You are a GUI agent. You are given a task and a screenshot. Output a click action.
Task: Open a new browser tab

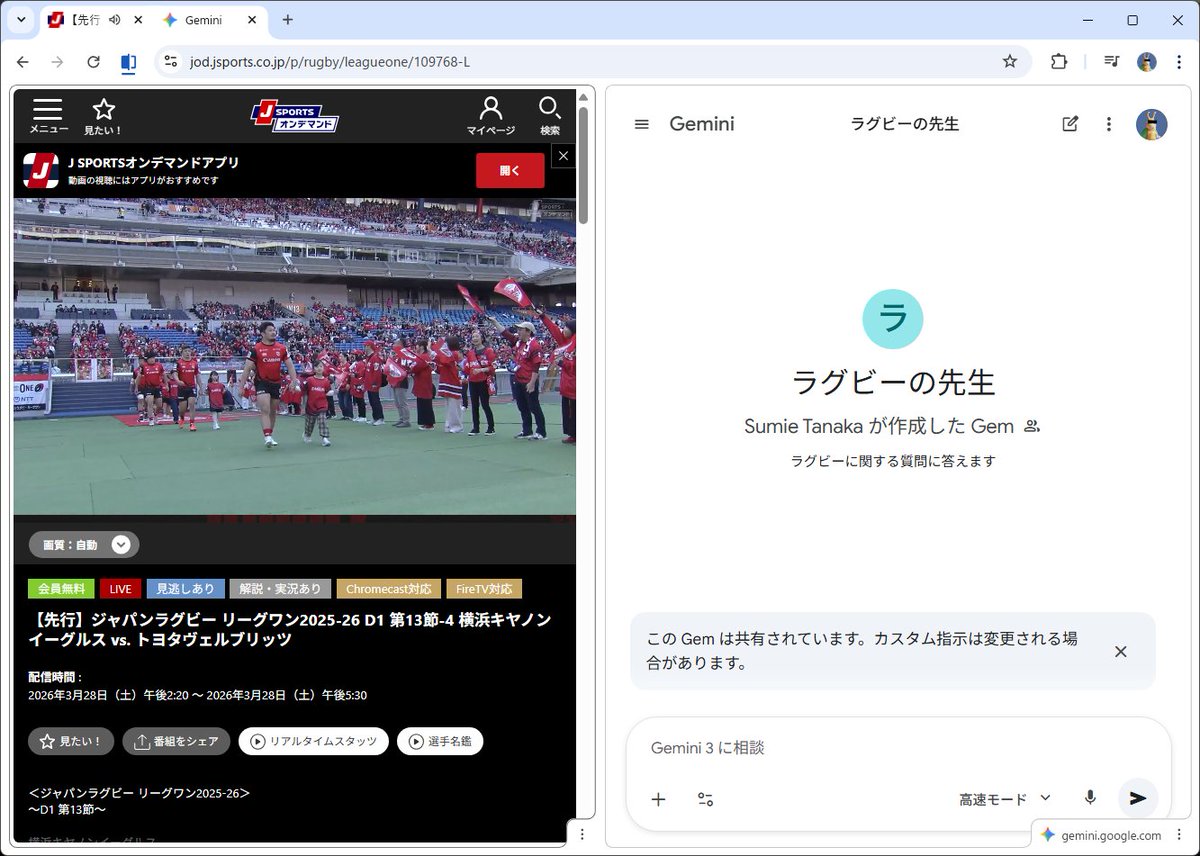coord(288,20)
